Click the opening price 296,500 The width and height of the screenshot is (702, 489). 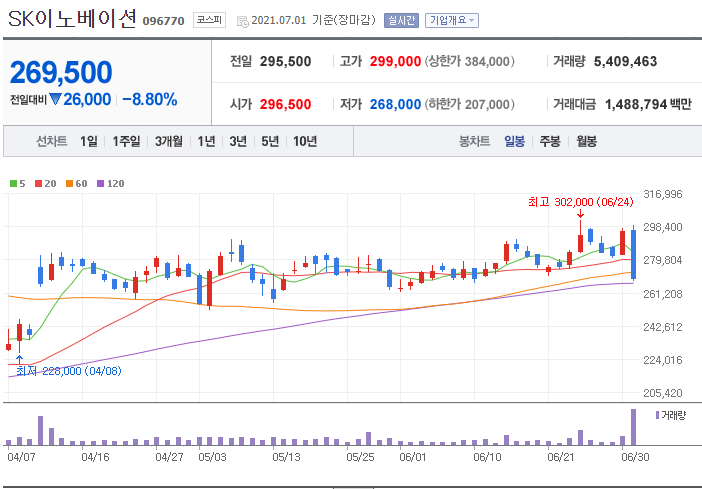point(286,104)
